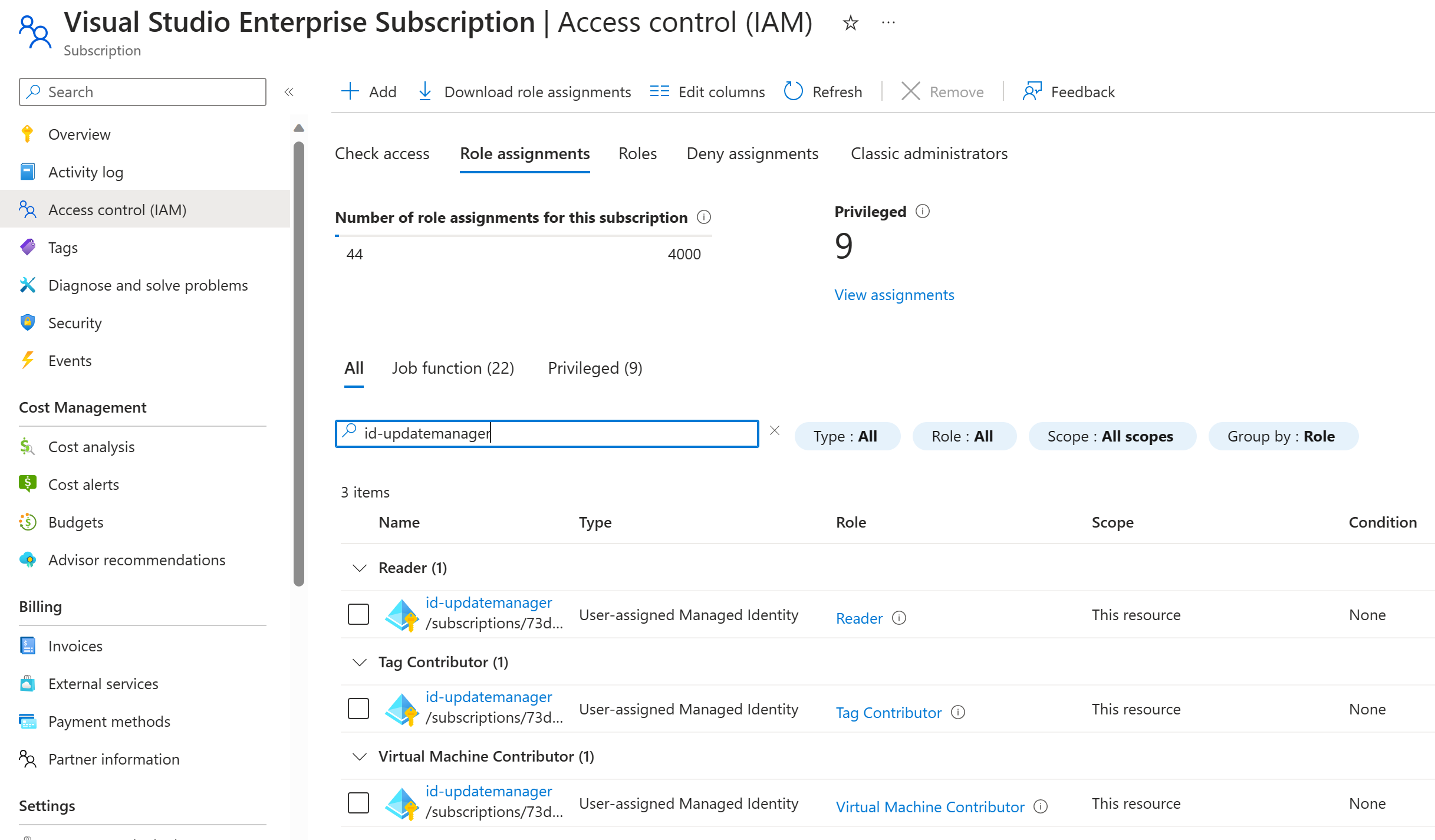Open the Scope : All scopes filter
This screenshot has height=840, width=1435.
click(x=1112, y=436)
